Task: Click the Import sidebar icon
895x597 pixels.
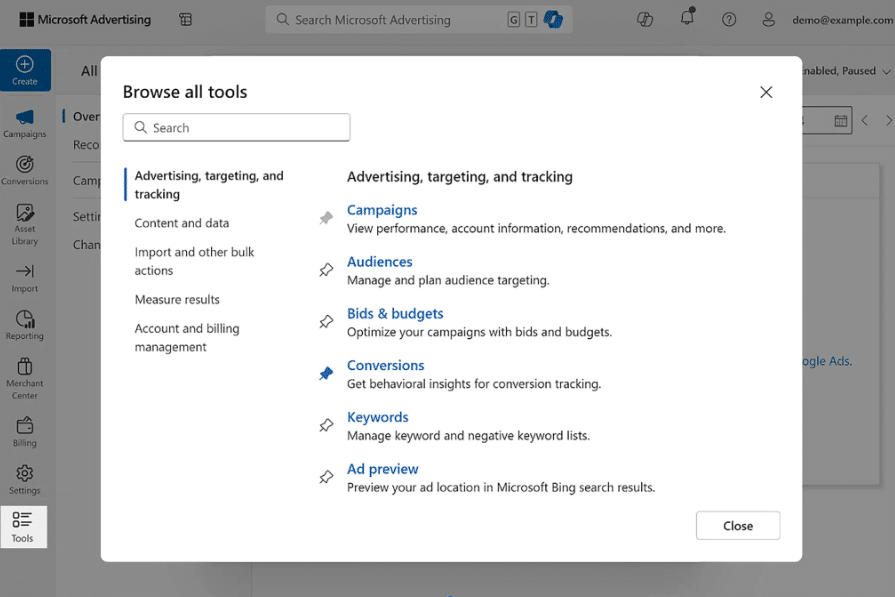Action: pyautogui.click(x=25, y=275)
